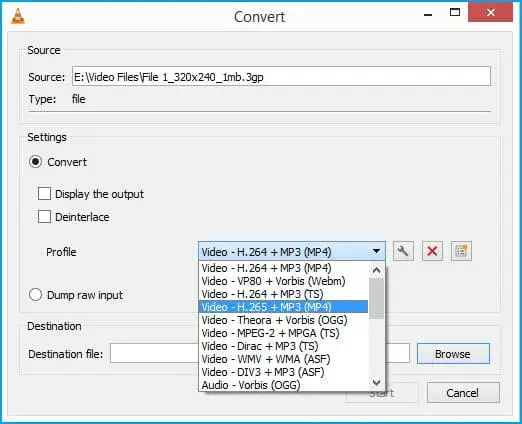
Task: Enable Display the output checkbox
Action: click(x=44, y=194)
